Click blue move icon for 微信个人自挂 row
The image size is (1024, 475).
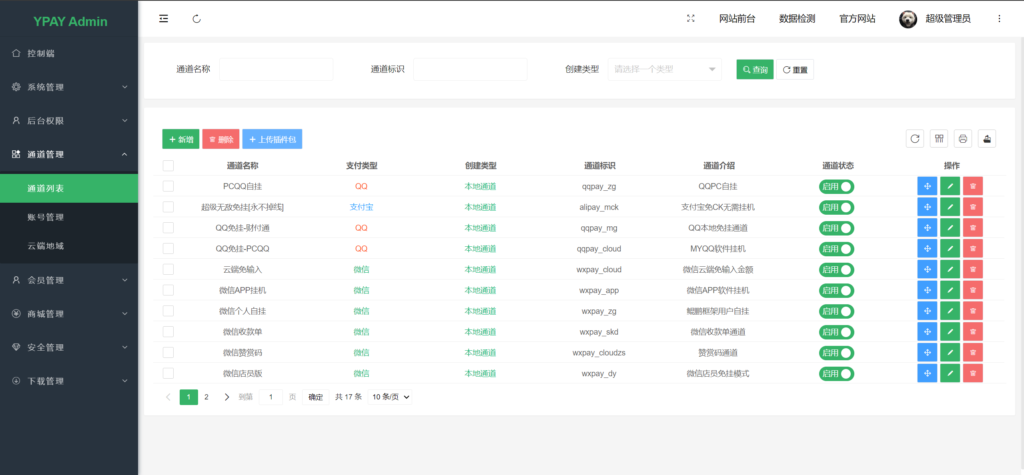(927, 311)
